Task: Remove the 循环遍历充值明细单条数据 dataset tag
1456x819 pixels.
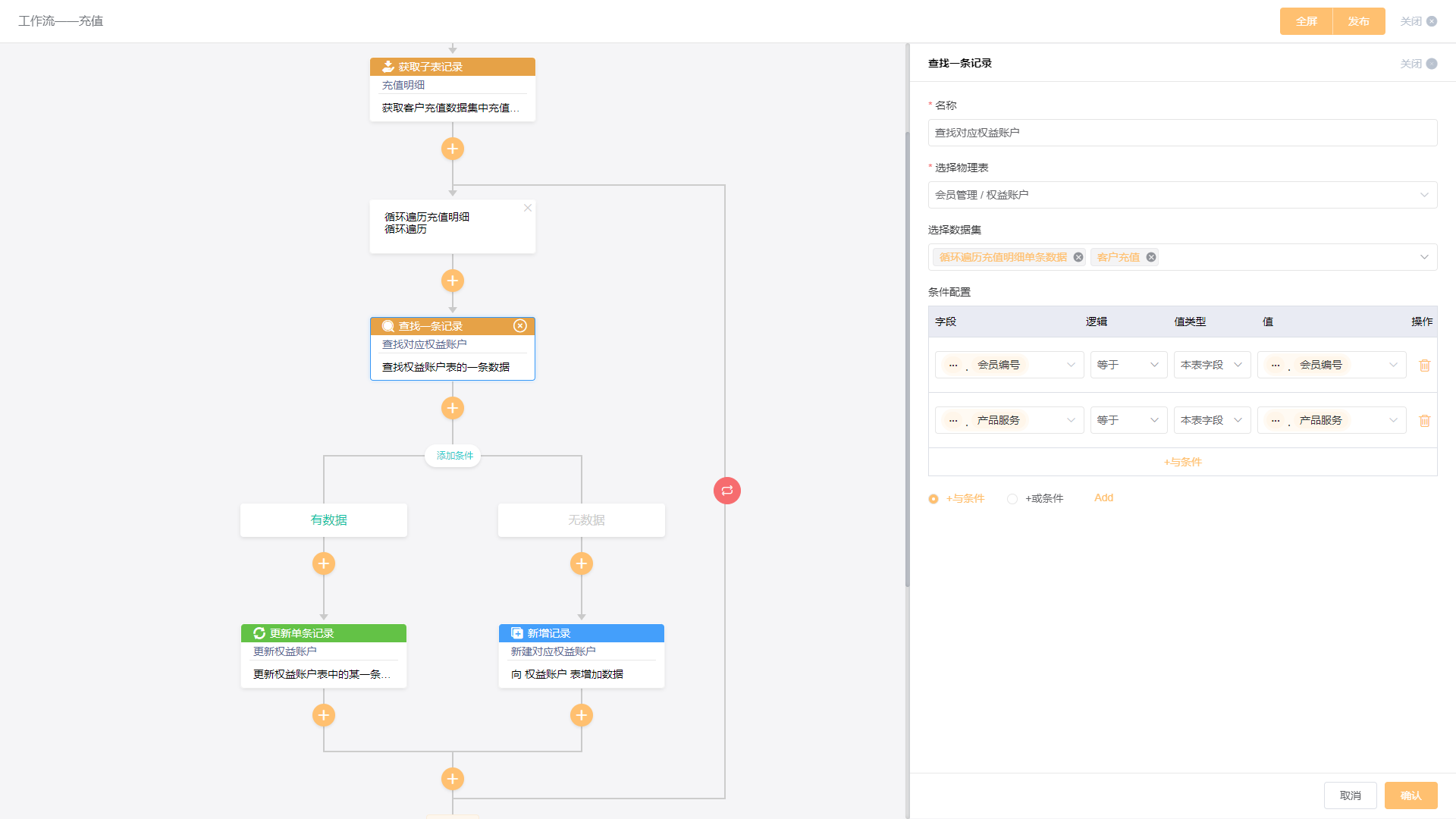Action: click(x=1078, y=257)
